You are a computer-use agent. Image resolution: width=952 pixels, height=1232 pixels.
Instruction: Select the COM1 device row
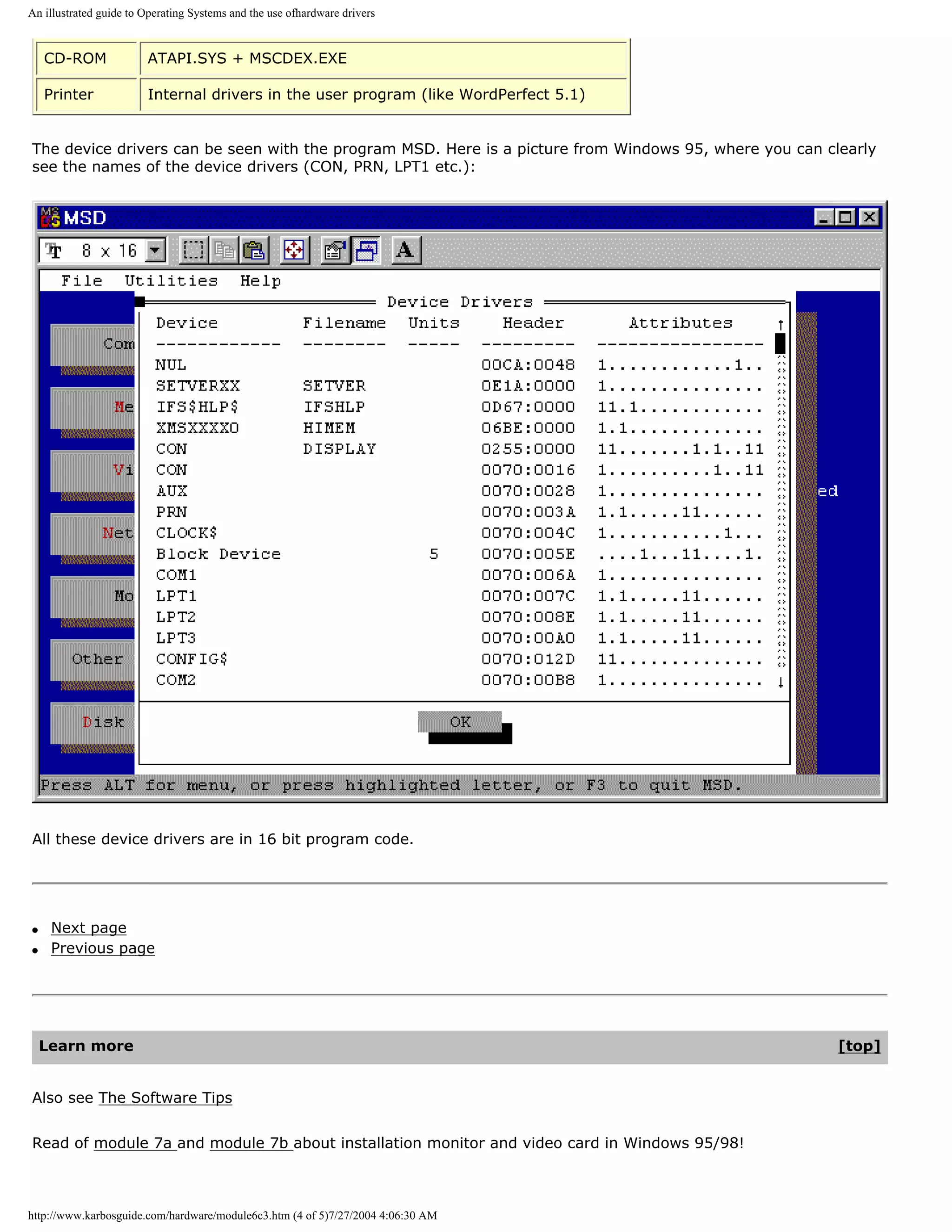point(459,576)
